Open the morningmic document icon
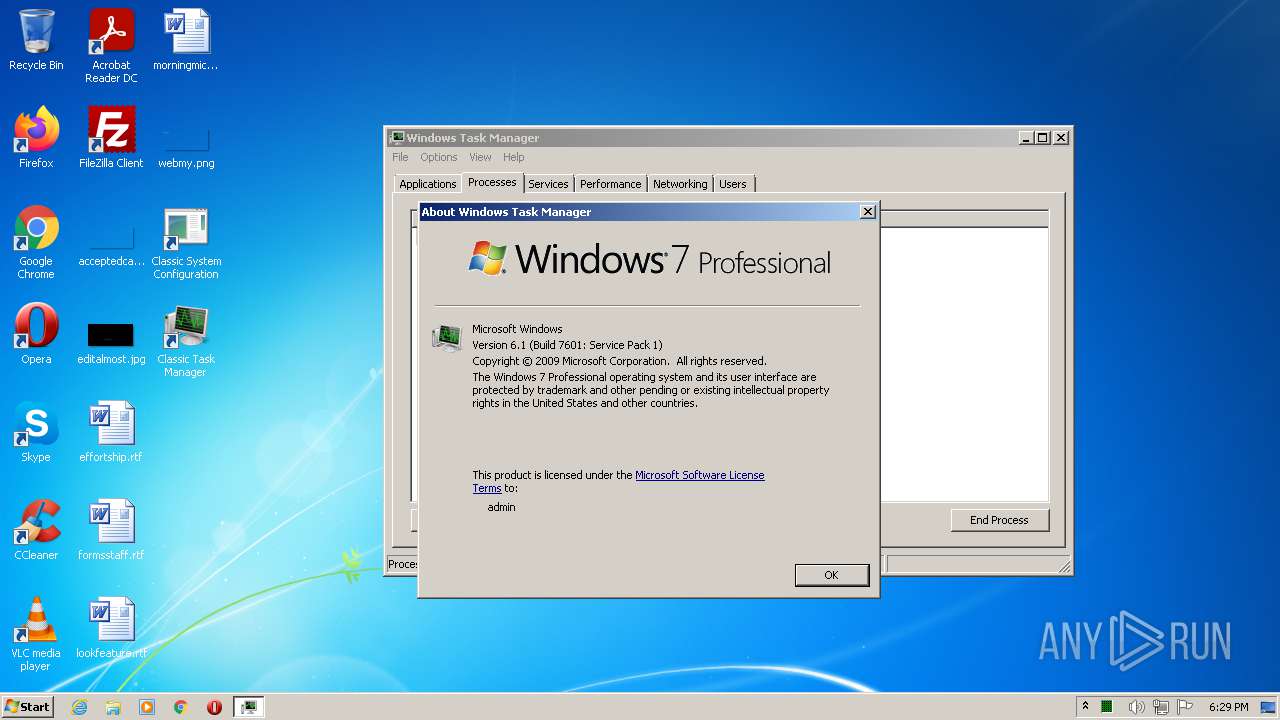1280x720 pixels. coord(186,40)
